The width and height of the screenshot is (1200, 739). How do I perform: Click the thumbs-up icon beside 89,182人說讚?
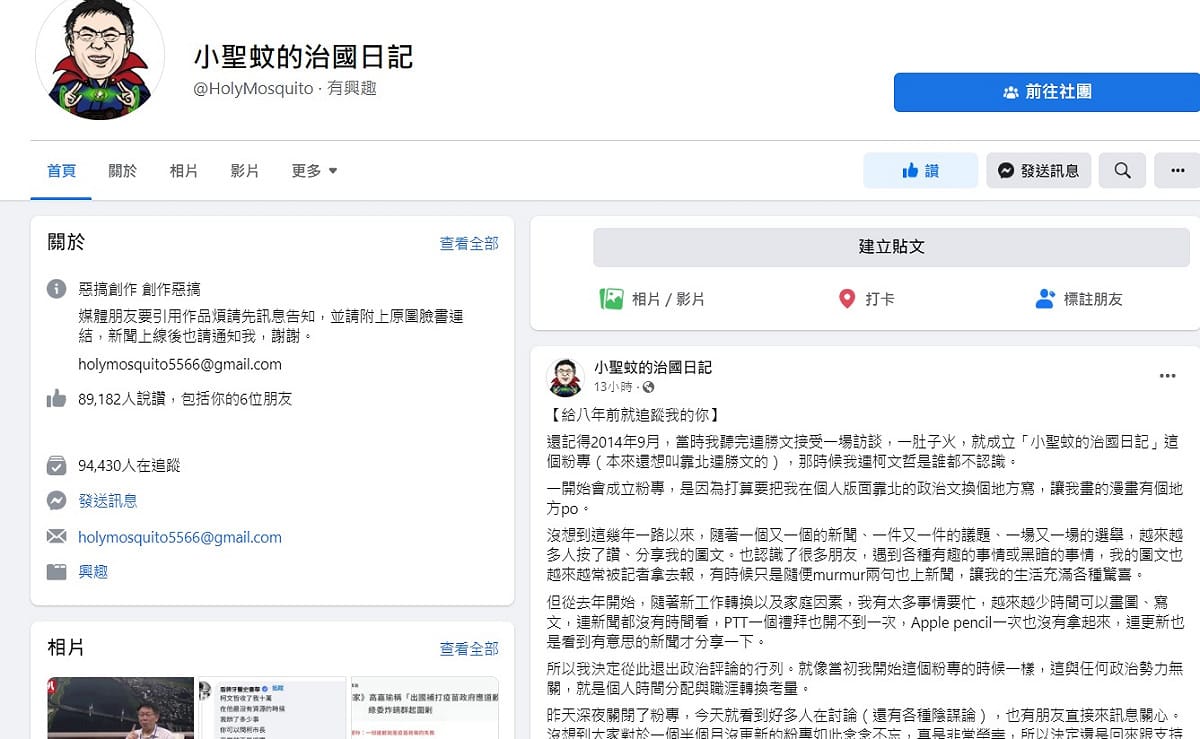pos(57,399)
